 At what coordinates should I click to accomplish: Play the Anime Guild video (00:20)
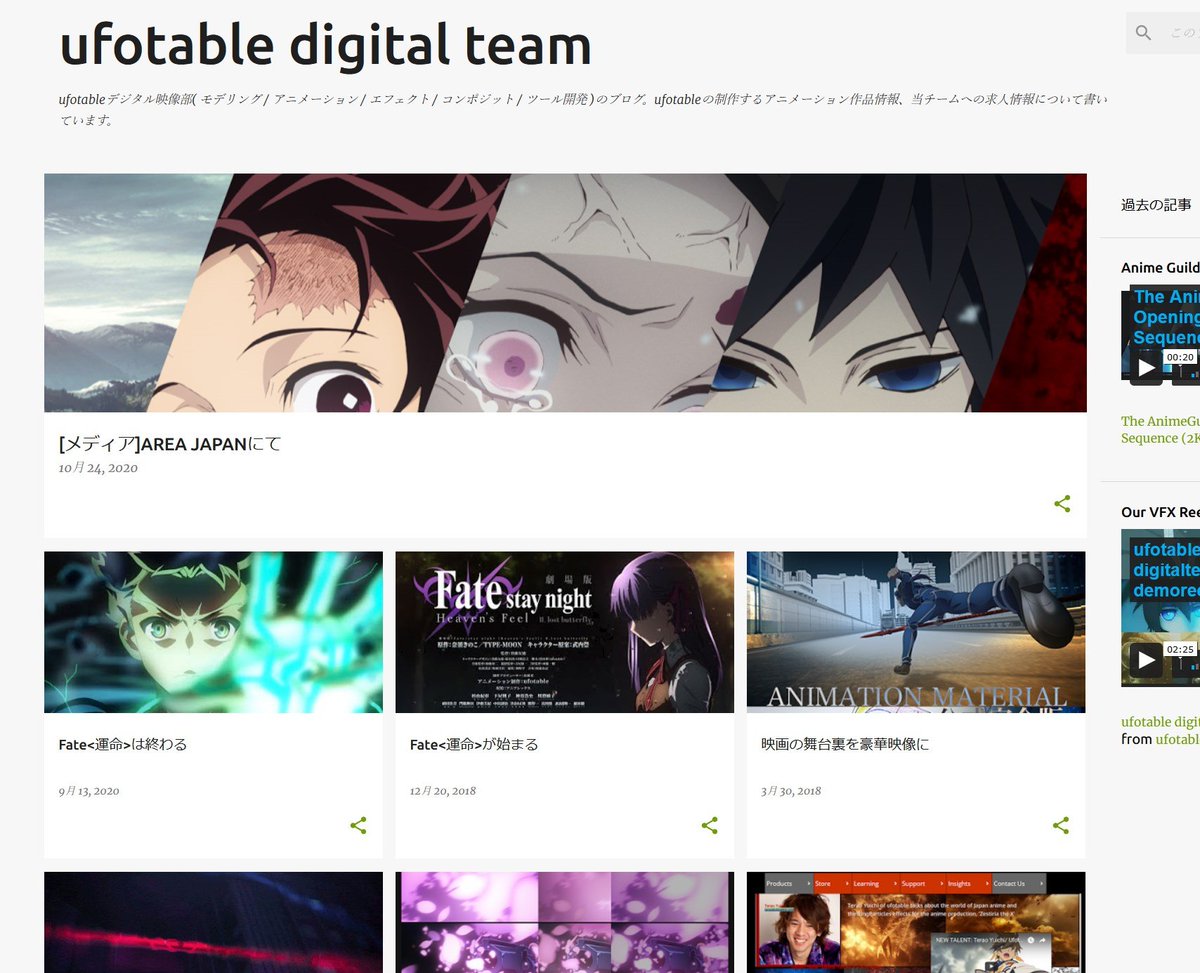click(1146, 367)
